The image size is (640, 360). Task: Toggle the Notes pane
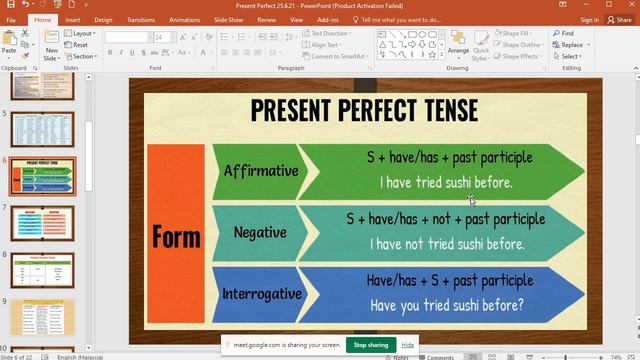coord(397,357)
